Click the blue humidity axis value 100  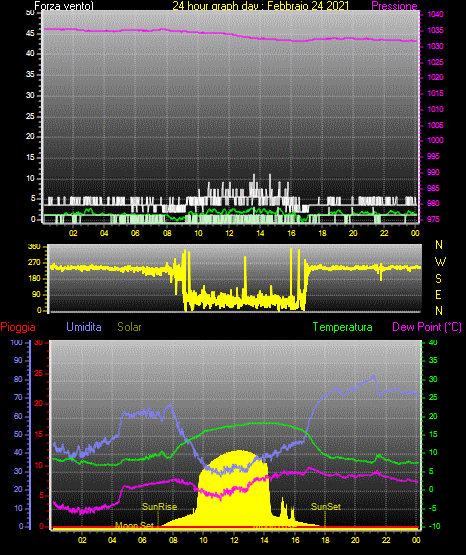(x=16, y=342)
